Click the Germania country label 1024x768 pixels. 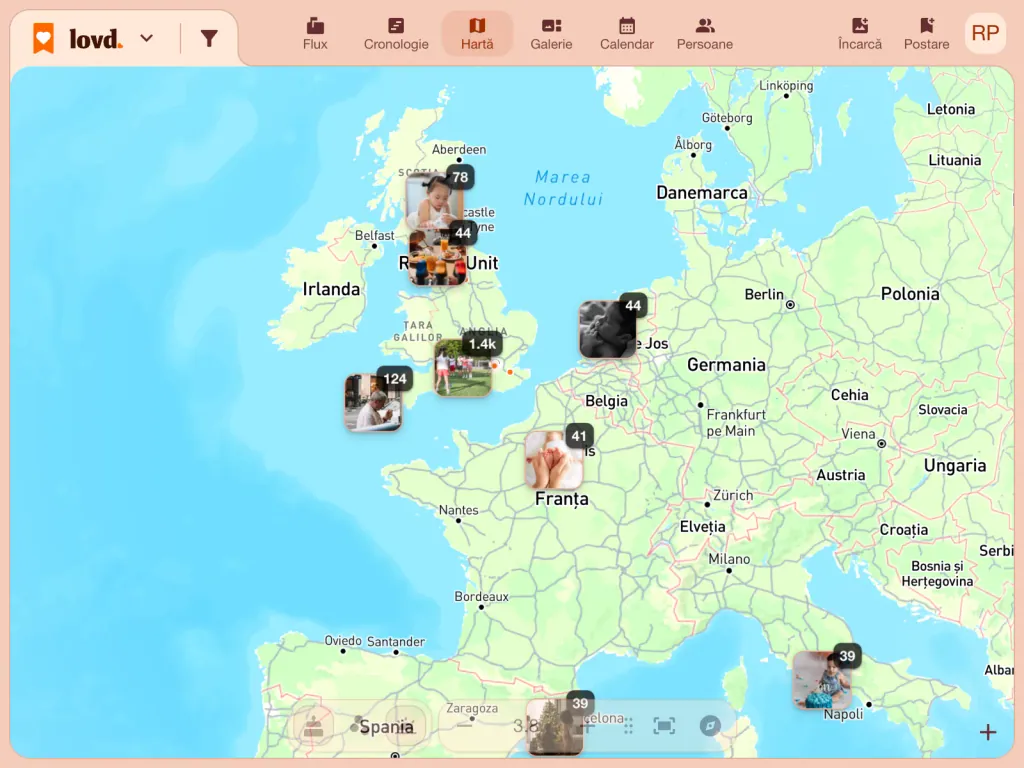click(726, 364)
